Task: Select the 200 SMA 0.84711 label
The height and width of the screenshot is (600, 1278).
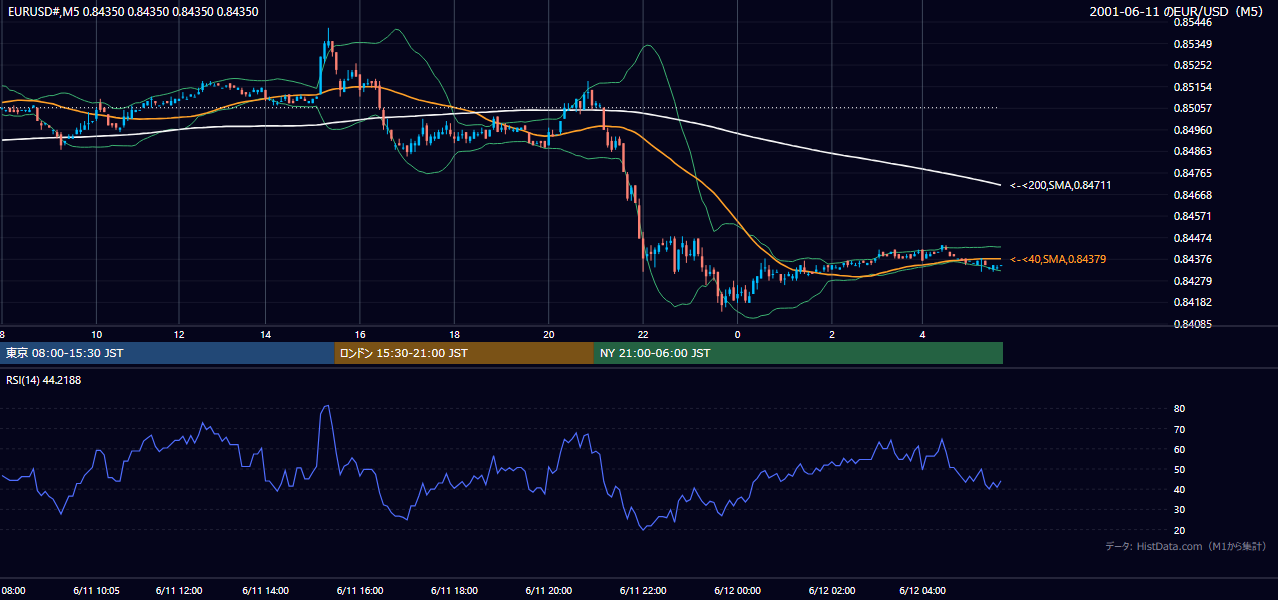Action: coord(1060,185)
